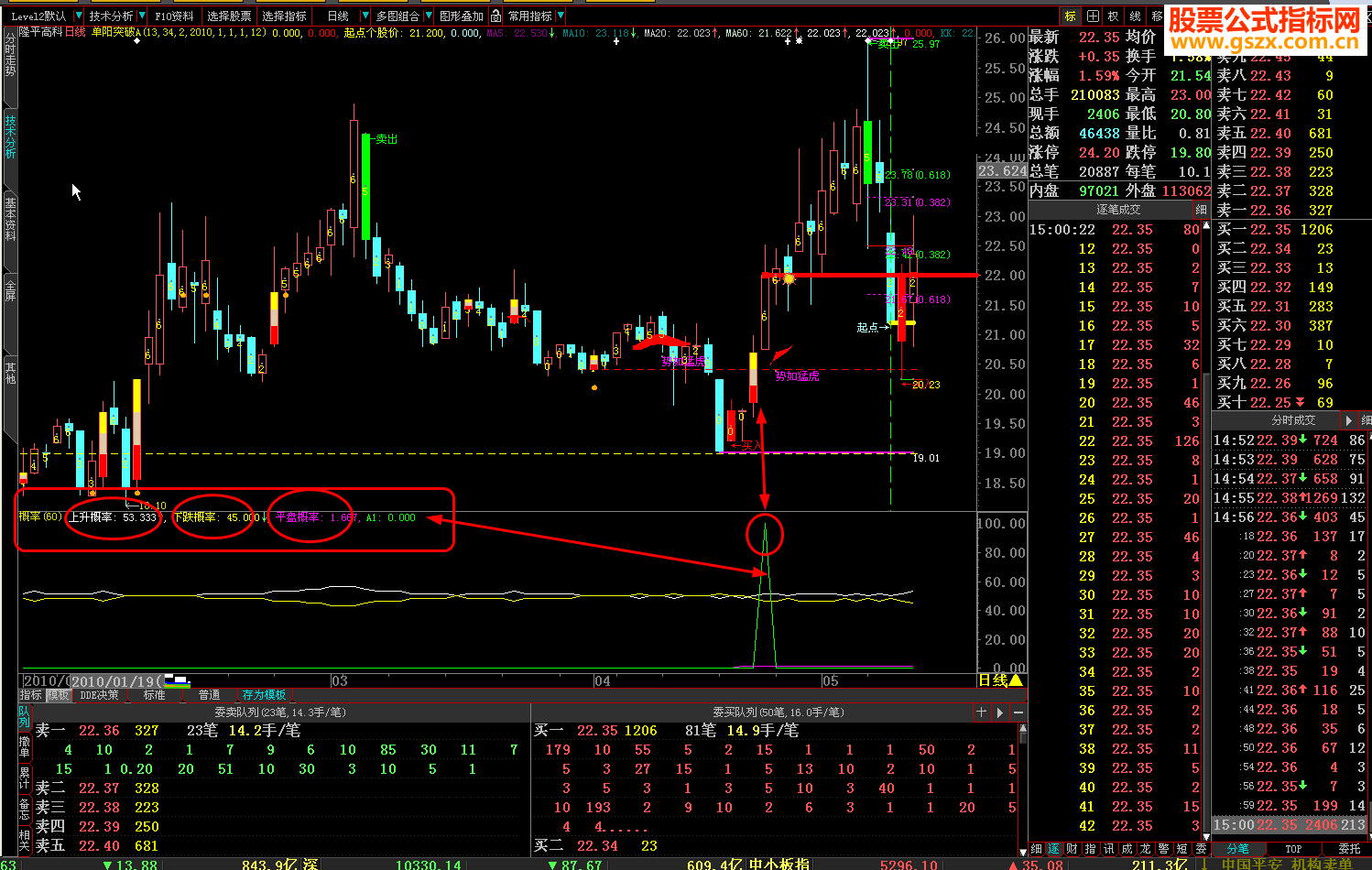Click the 卖出 sell signal label on chart
Screen dimensions: 1372x870
tap(387, 139)
